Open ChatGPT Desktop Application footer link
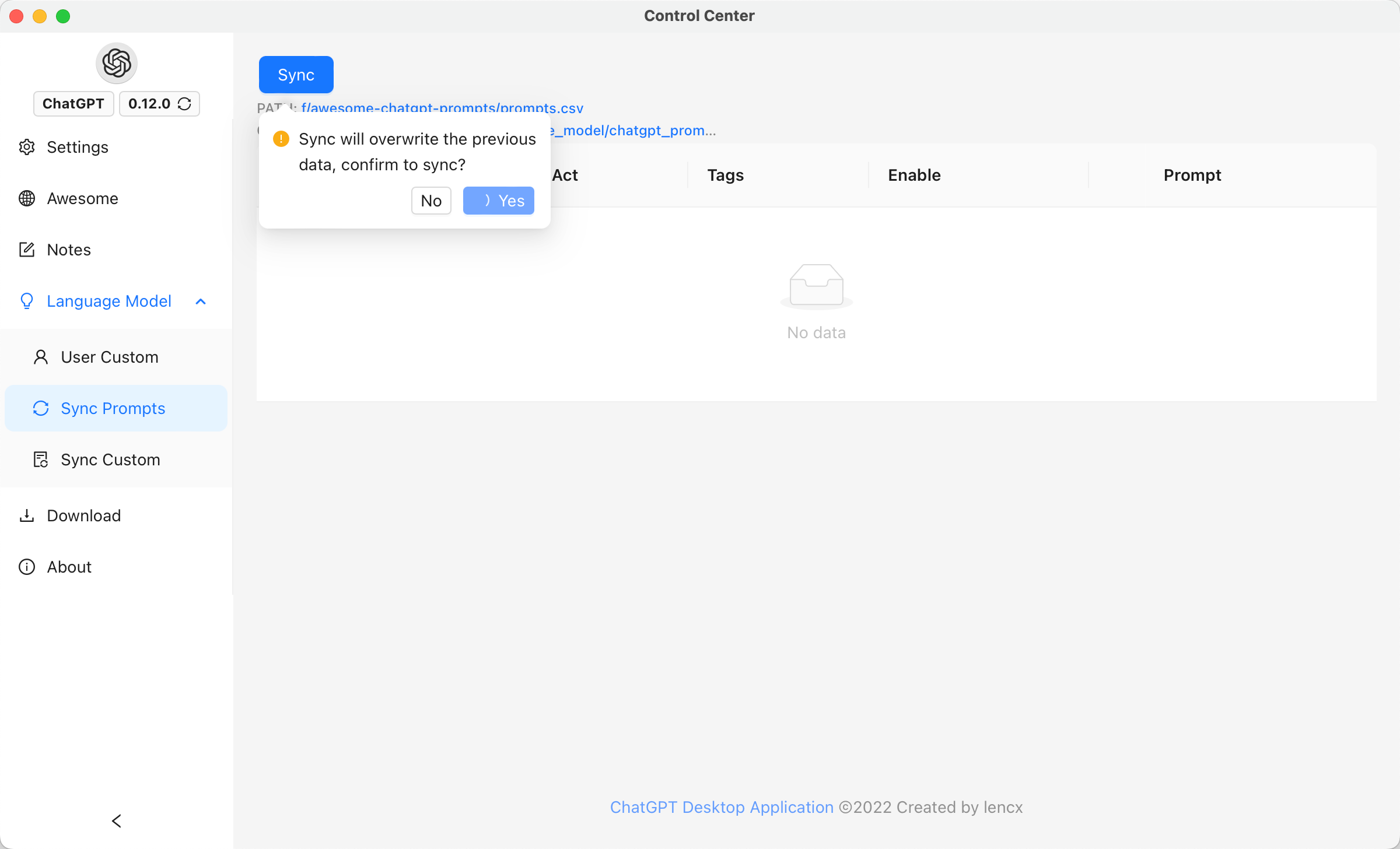Viewport: 1400px width, 849px height. pos(722,807)
